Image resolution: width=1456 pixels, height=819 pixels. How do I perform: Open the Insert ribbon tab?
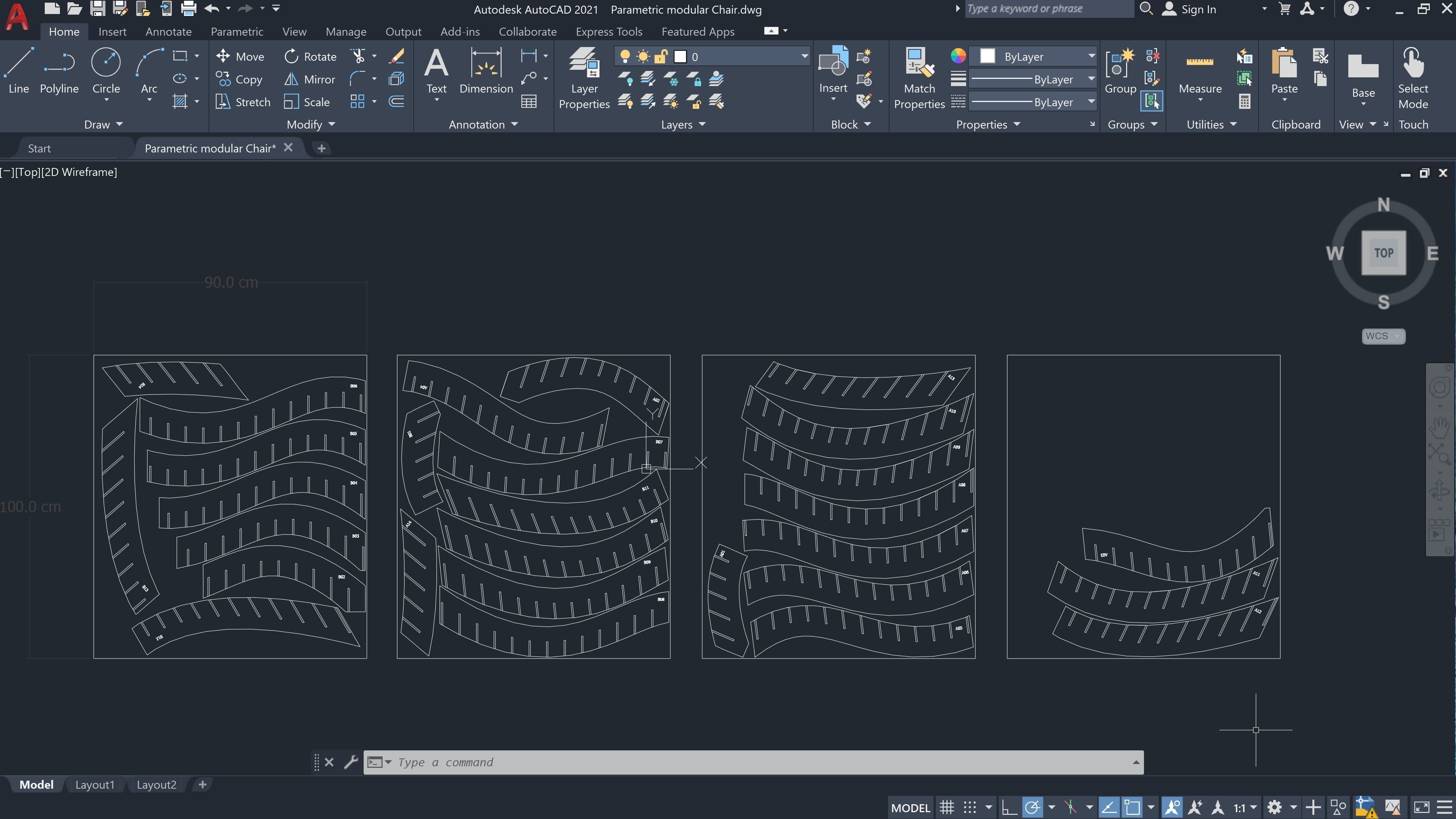pyautogui.click(x=112, y=31)
